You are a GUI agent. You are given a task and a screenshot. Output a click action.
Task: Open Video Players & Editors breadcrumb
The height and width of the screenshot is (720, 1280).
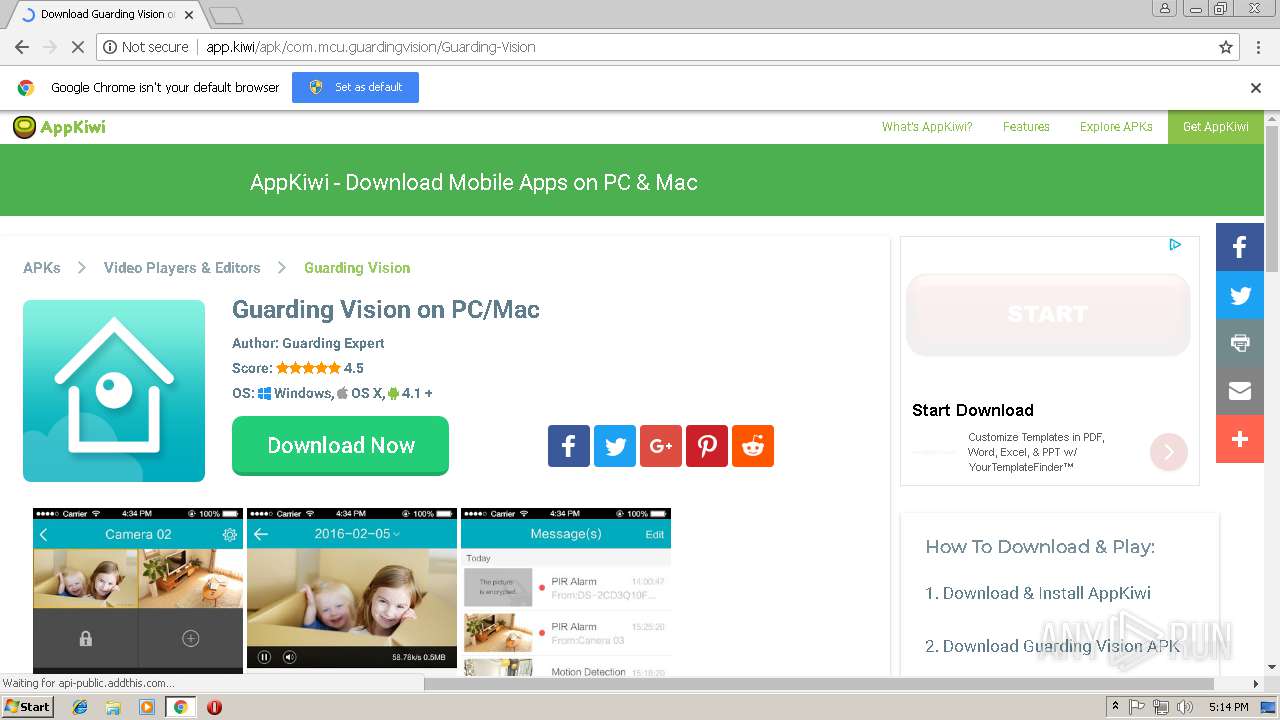(x=182, y=268)
